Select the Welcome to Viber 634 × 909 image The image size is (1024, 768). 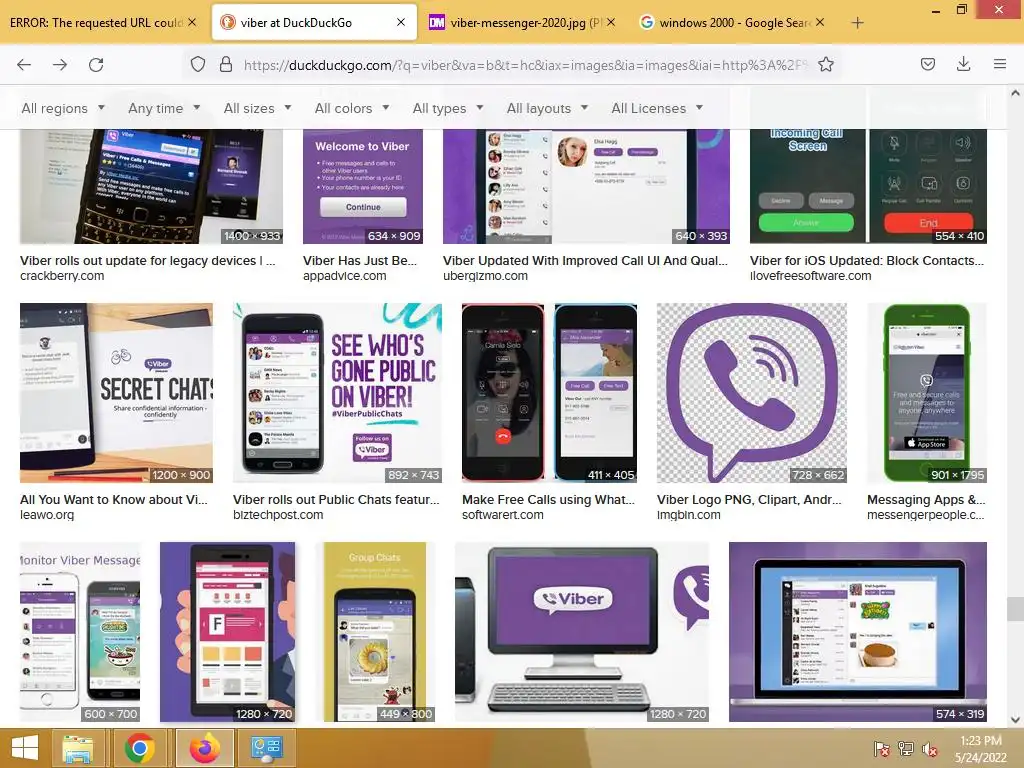363,186
